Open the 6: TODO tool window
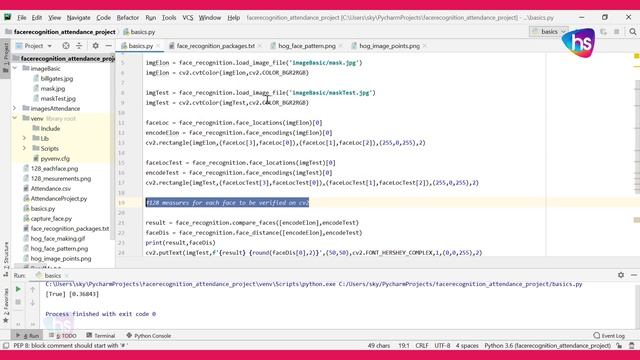The width and height of the screenshot is (640, 360). tap(63, 336)
